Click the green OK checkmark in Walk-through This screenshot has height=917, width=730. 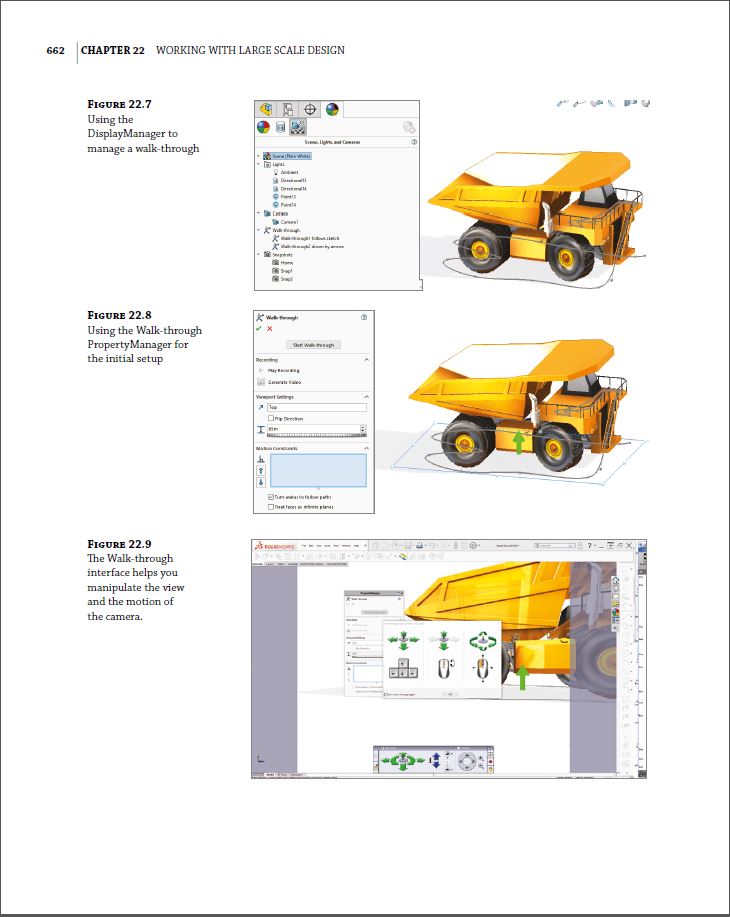click(x=260, y=328)
